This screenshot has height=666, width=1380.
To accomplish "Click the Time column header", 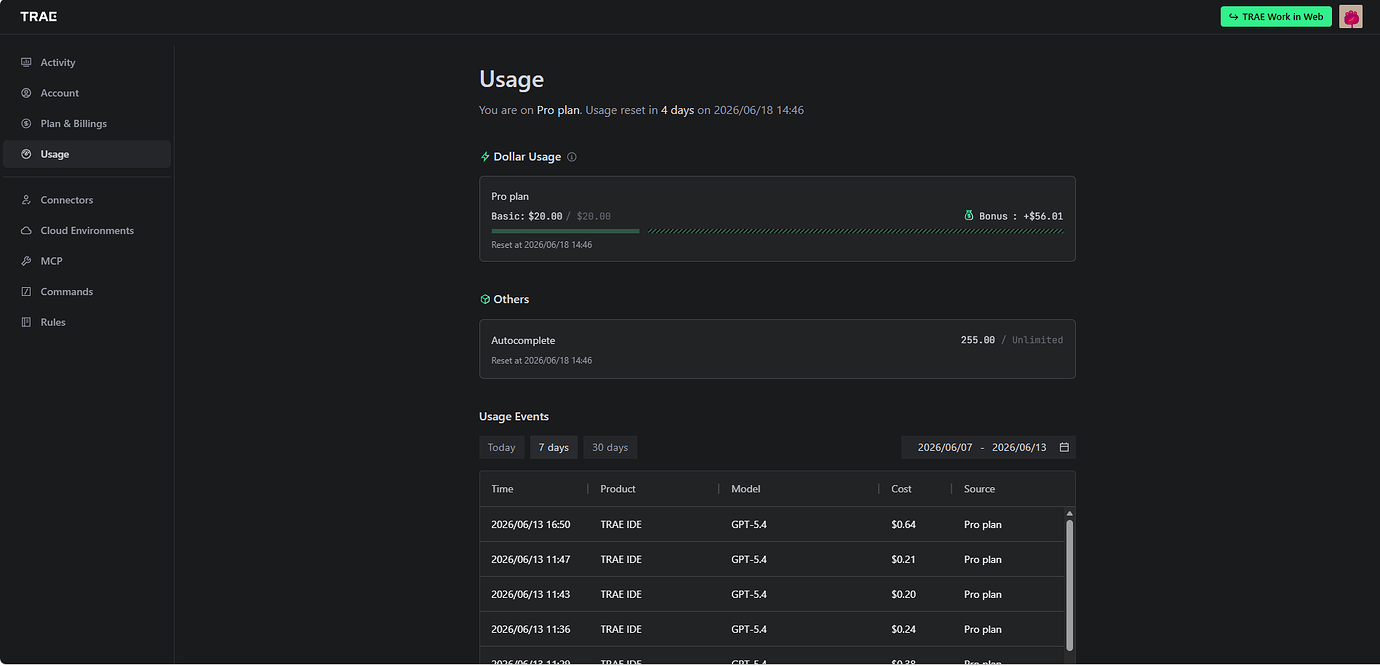I will point(502,489).
